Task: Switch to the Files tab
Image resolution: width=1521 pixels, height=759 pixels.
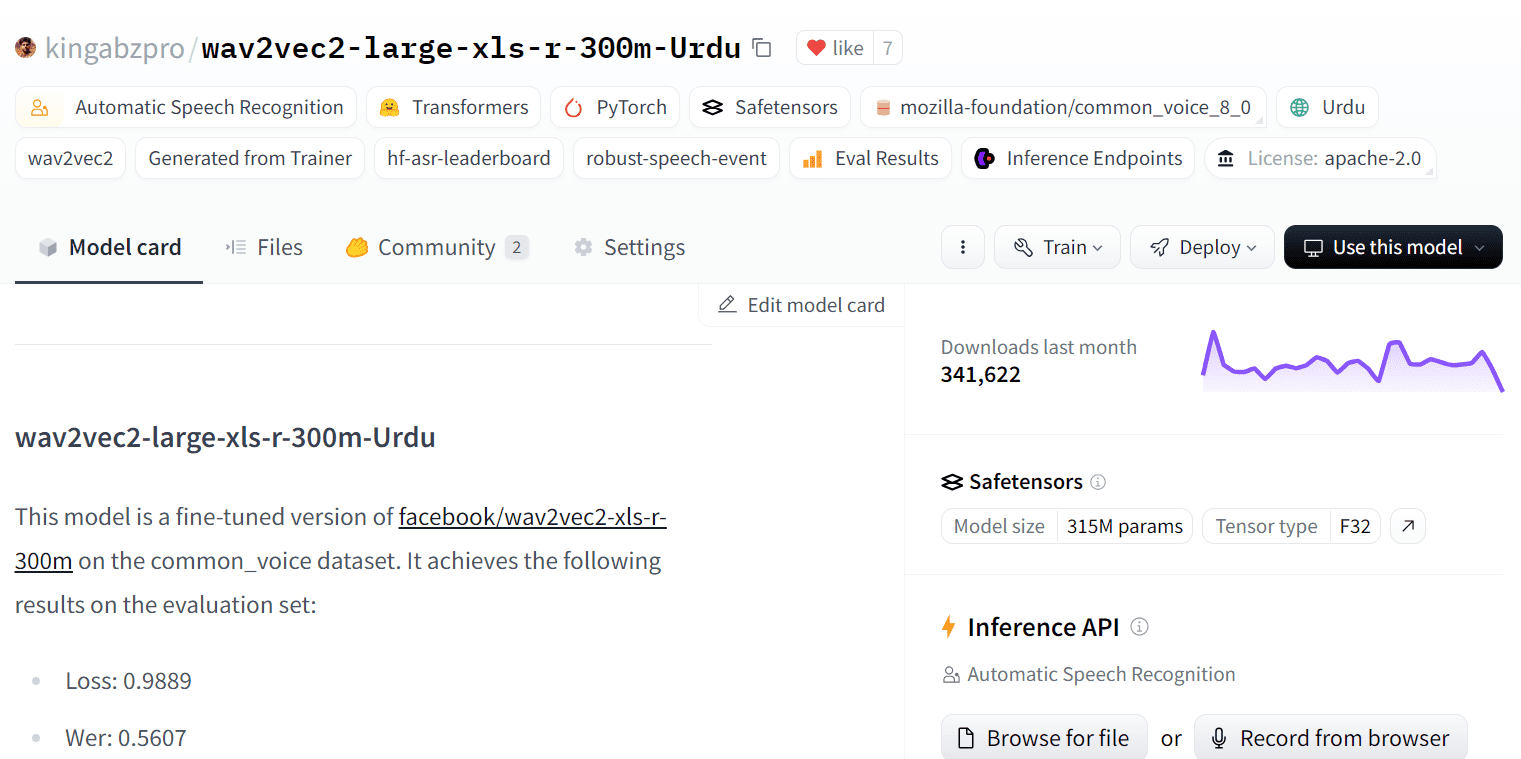Action: coord(264,247)
